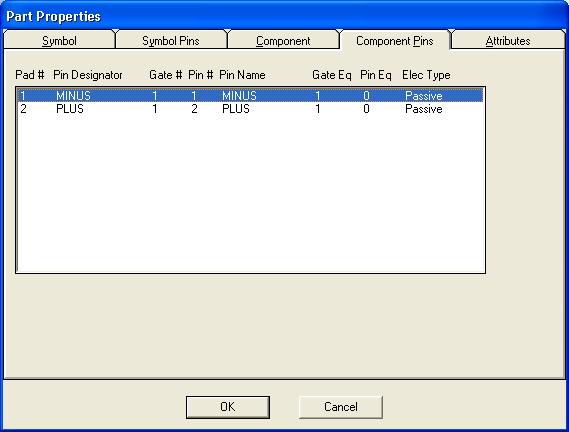Image resolution: width=569 pixels, height=432 pixels.
Task: Confirm with the OK button
Action: pos(228,407)
